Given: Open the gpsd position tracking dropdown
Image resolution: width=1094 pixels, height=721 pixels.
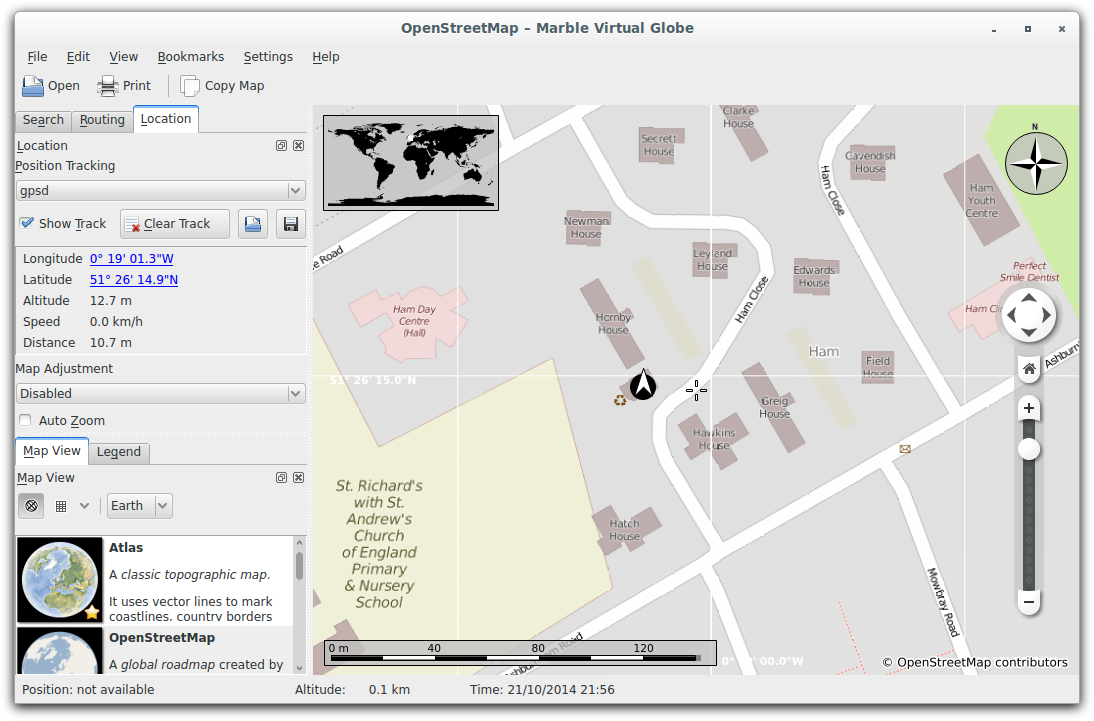Looking at the screenshot, I should tap(160, 191).
